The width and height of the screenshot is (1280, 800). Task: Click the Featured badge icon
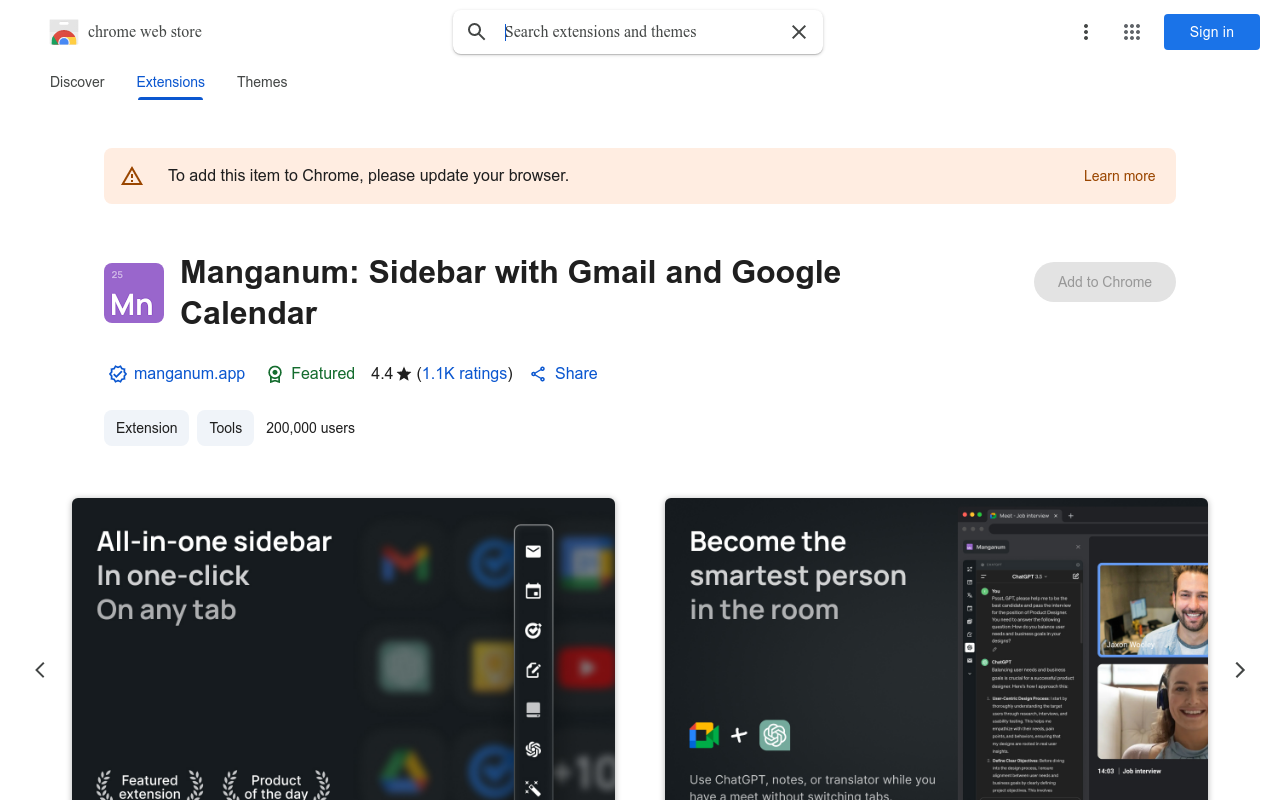coord(275,374)
